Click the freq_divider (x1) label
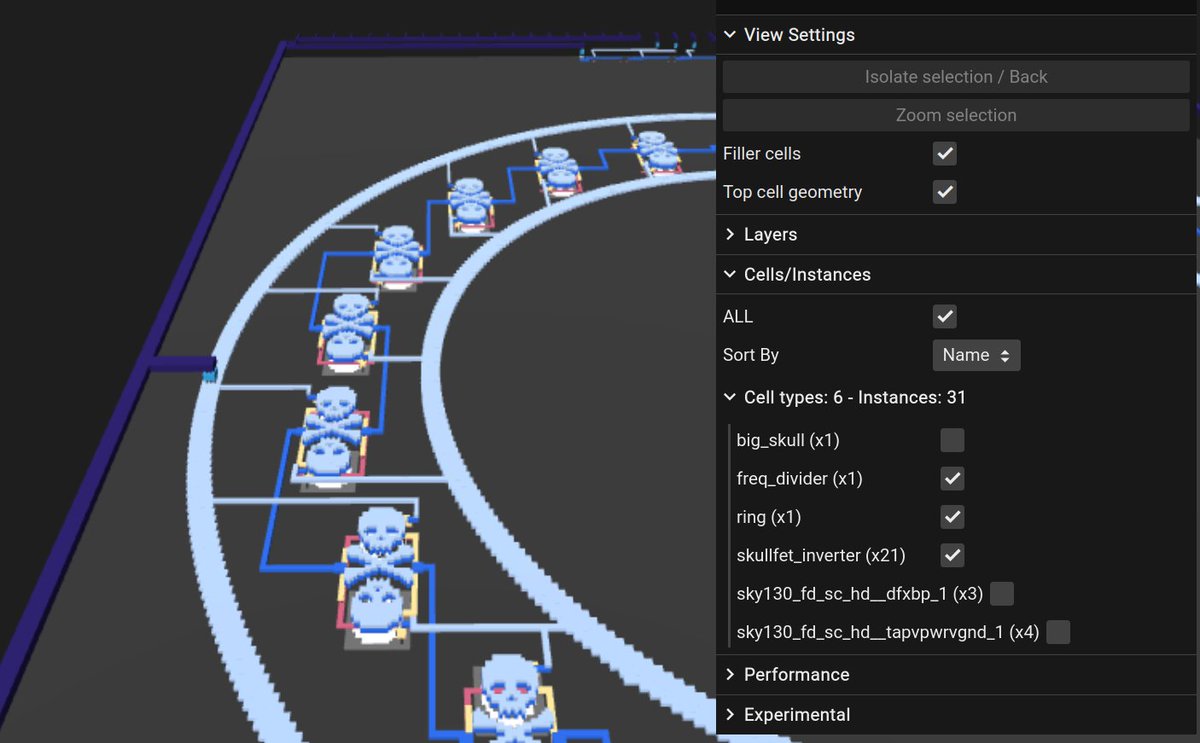 coord(800,479)
